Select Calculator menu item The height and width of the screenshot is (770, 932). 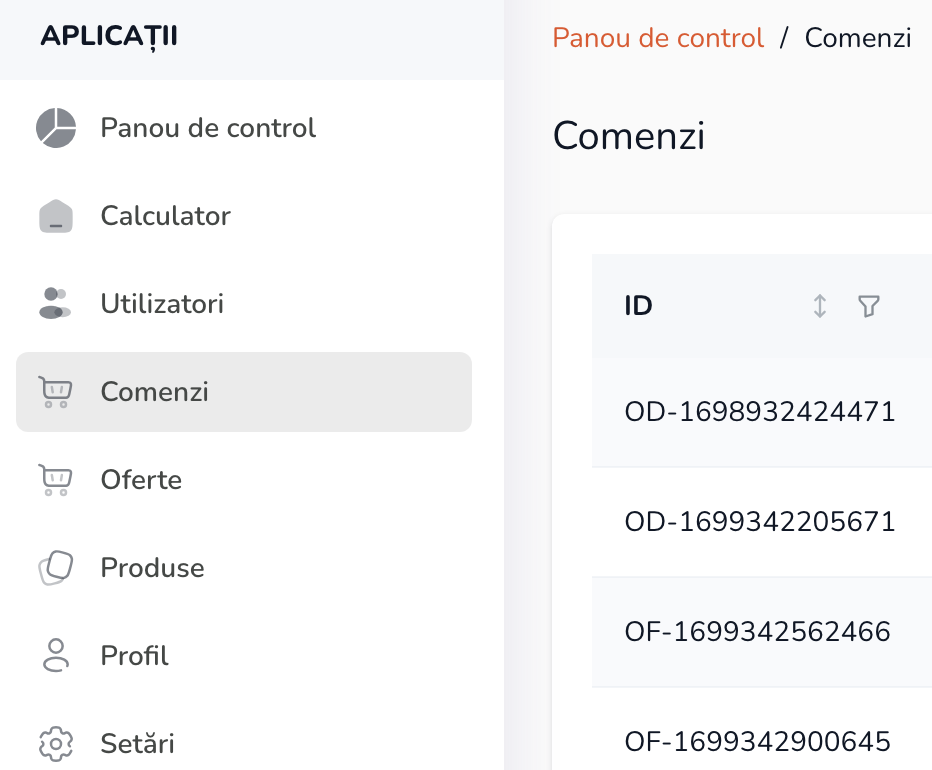point(165,216)
